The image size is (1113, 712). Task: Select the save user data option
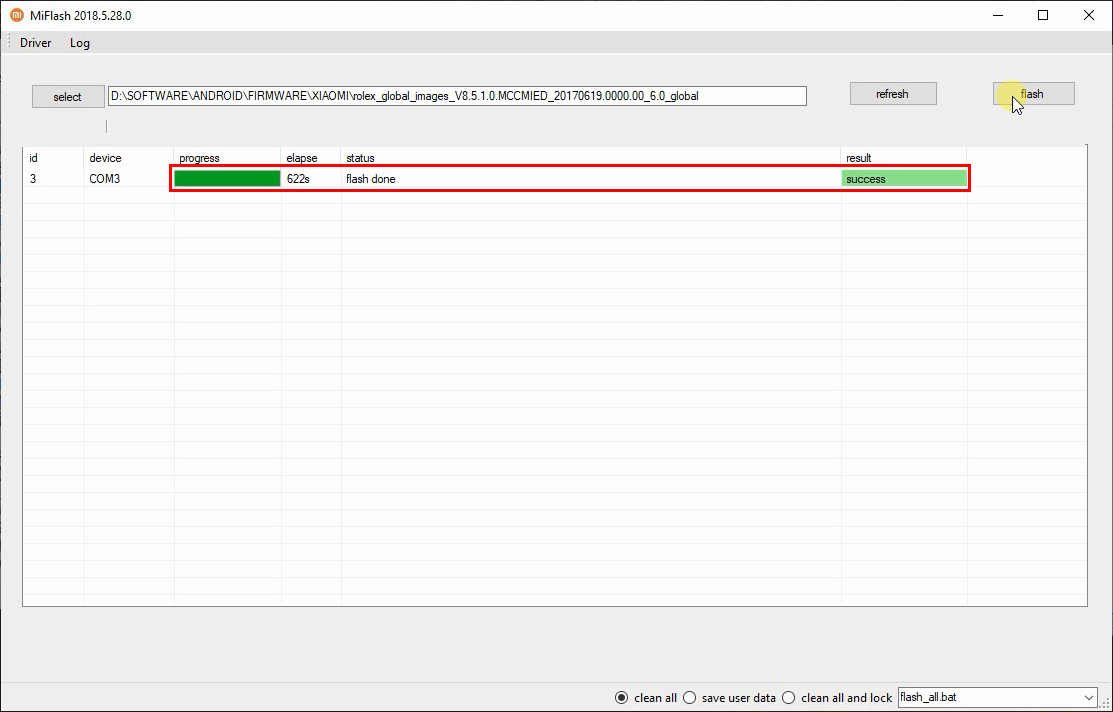[x=689, y=698]
